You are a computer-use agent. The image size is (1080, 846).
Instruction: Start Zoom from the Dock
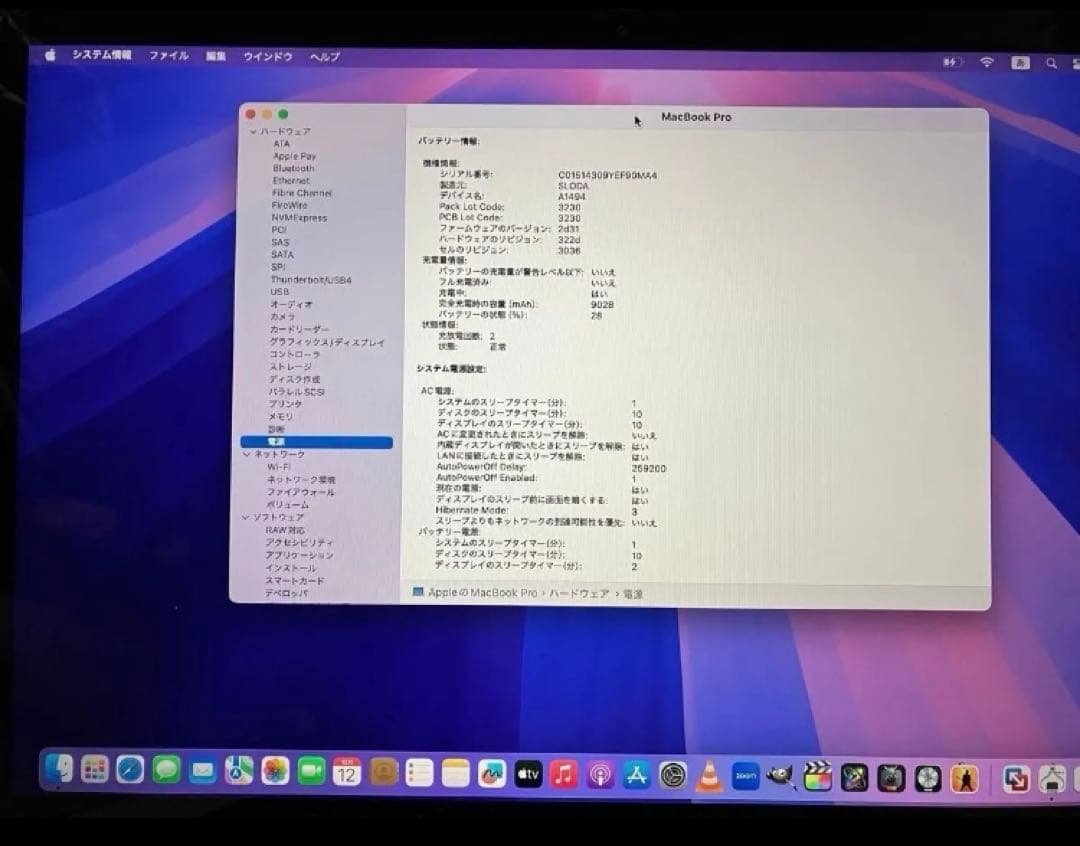click(745, 775)
